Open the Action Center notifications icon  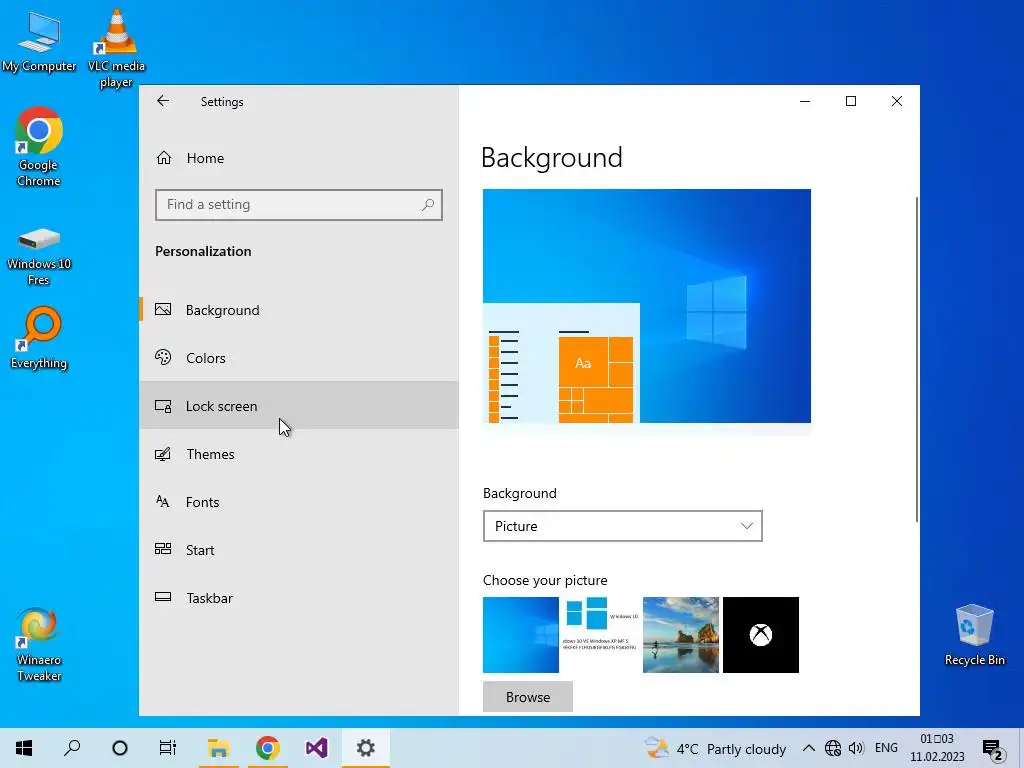tap(993, 749)
